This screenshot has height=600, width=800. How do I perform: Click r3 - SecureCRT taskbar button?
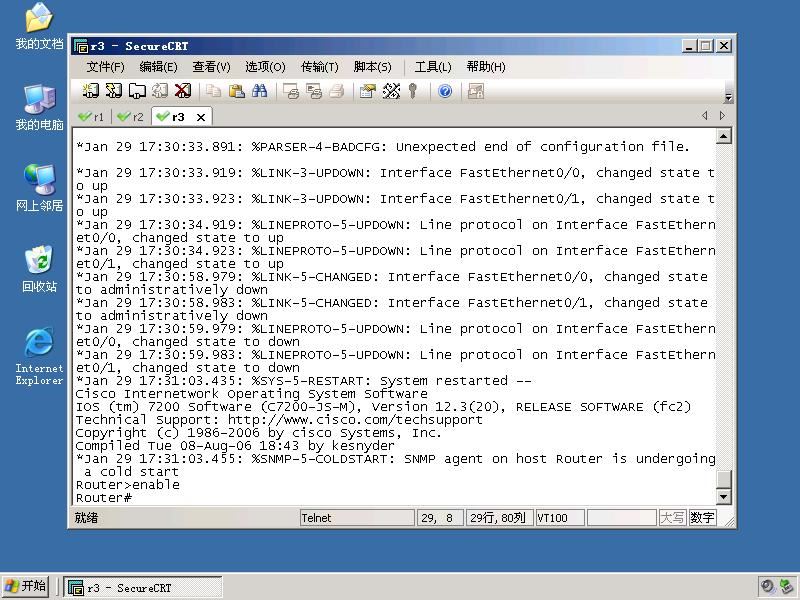pyautogui.click(x=143, y=587)
